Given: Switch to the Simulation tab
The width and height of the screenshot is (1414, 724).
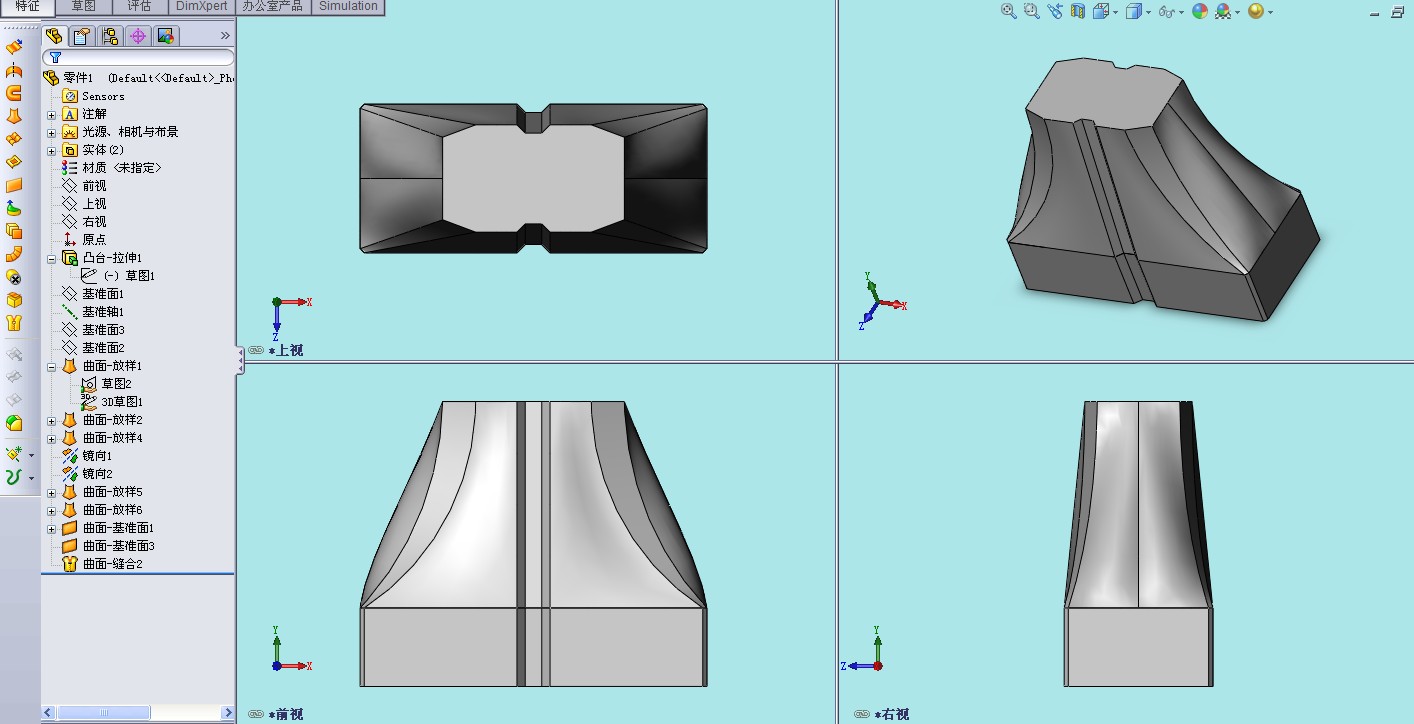Looking at the screenshot, I should coord(348,7).
